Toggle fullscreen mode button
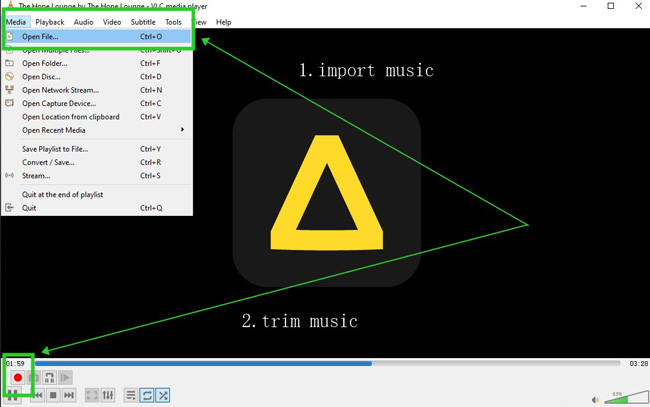The image size is (650, 407). [92, 395]
